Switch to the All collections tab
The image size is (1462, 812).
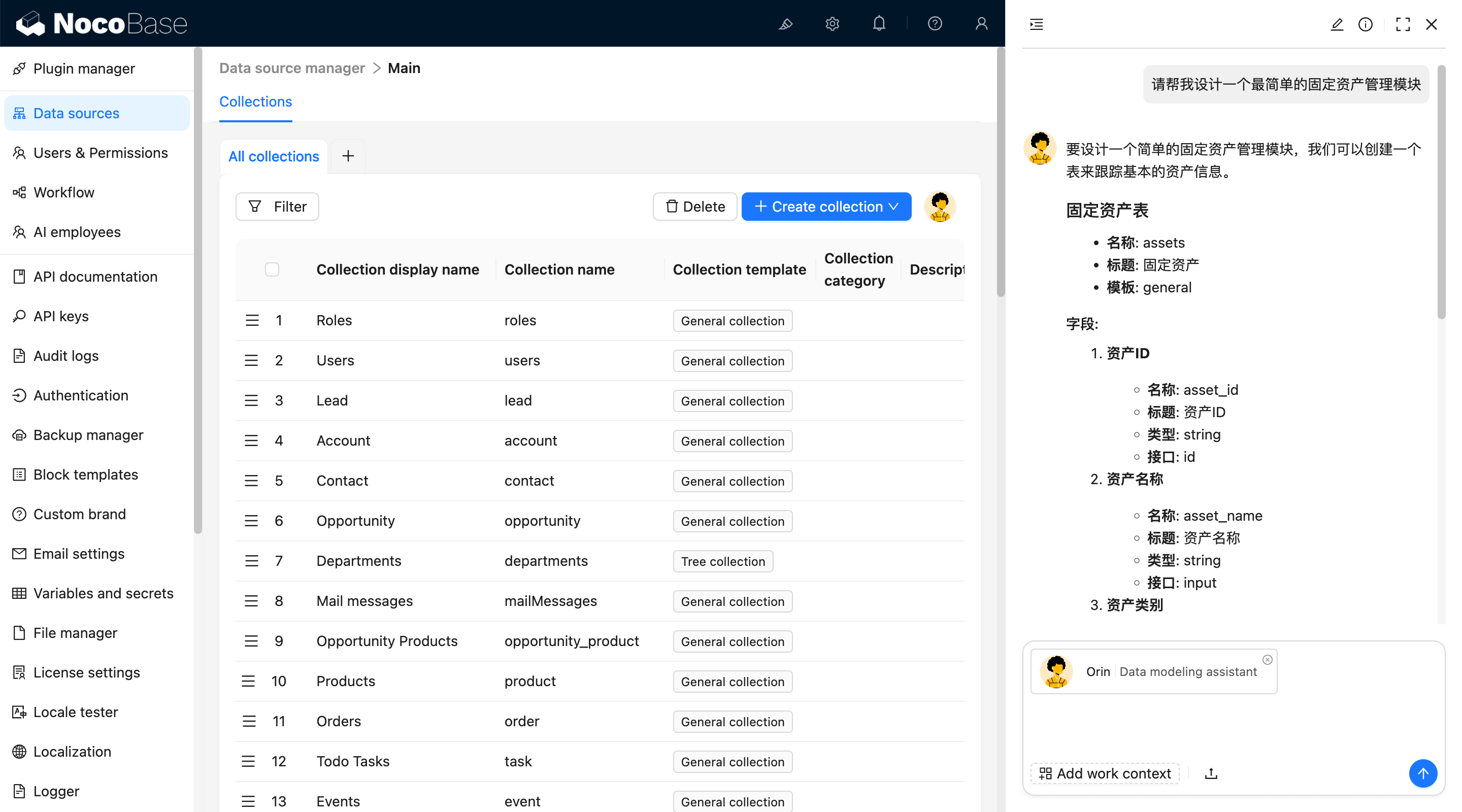tap(274, 156)
